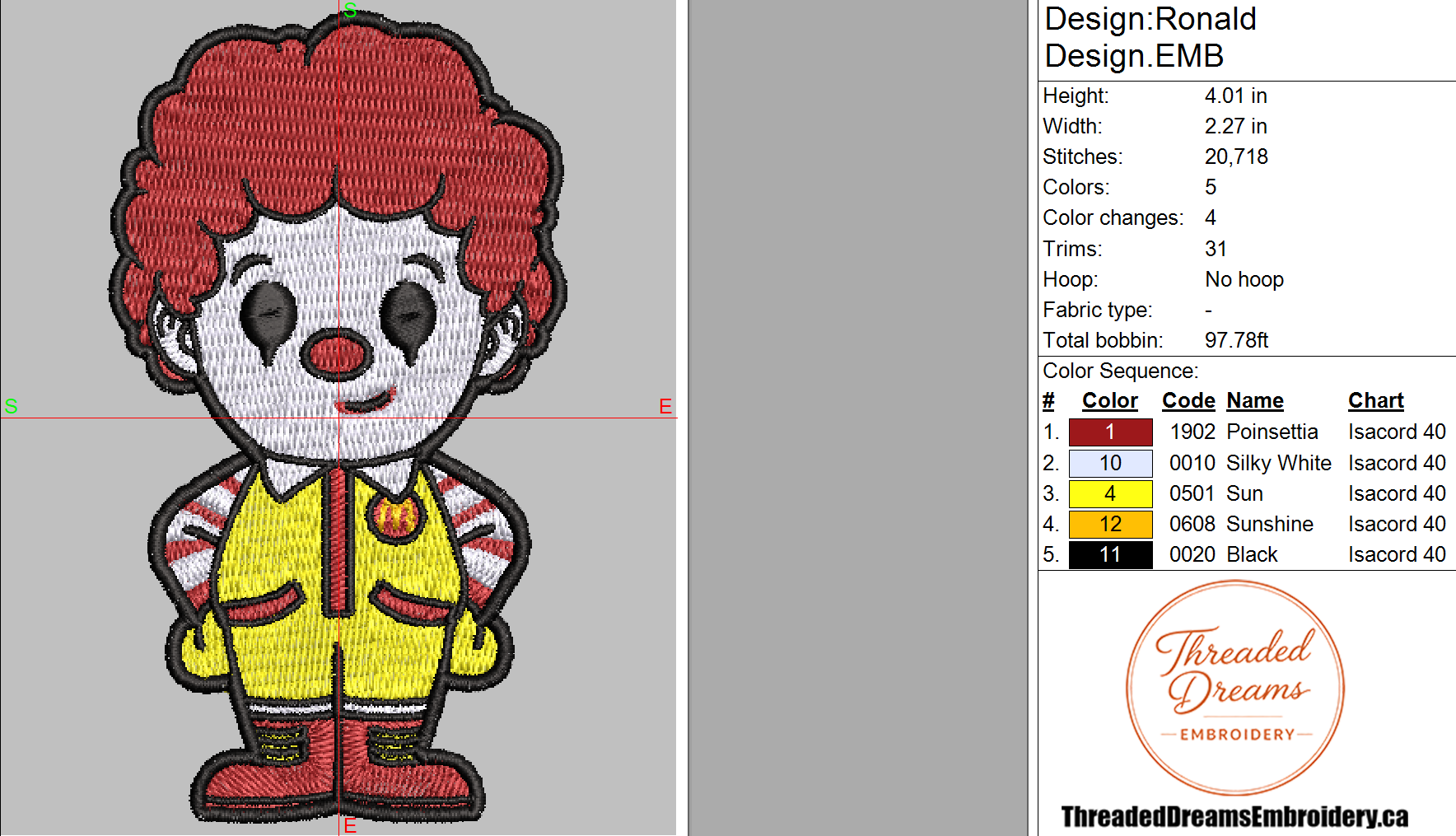Click the Sun yellow color swatch
This screenshot has width=1456, height=836.
(x=1110, y=493)
